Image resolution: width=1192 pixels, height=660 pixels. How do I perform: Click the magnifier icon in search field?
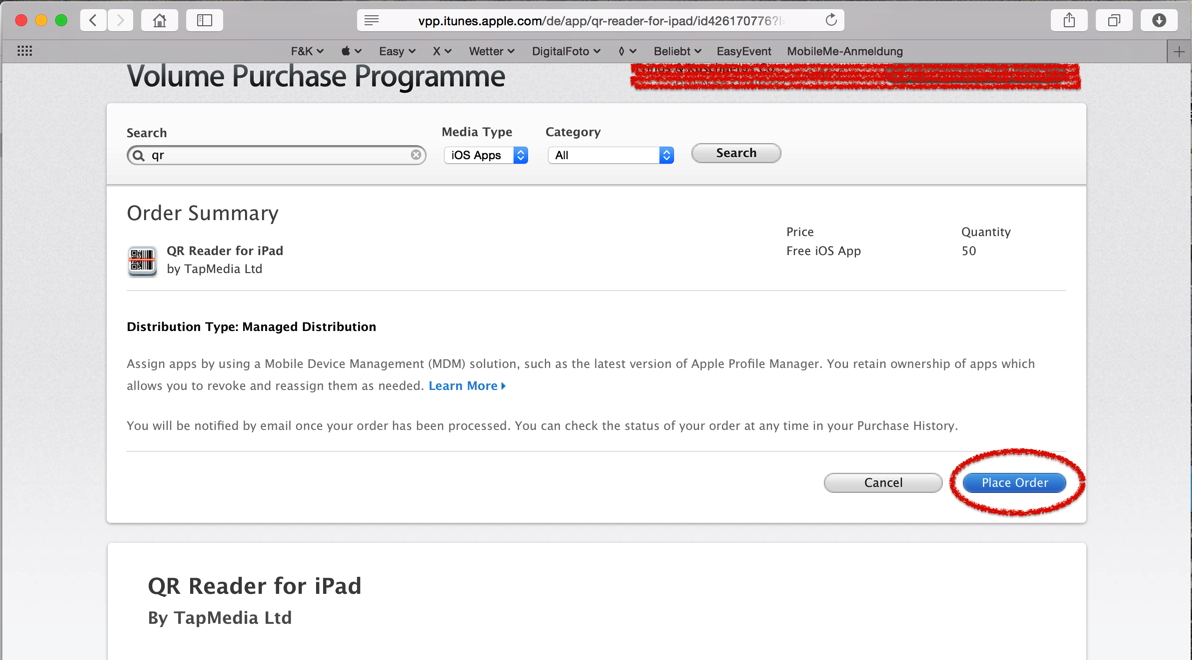[138, 155]
